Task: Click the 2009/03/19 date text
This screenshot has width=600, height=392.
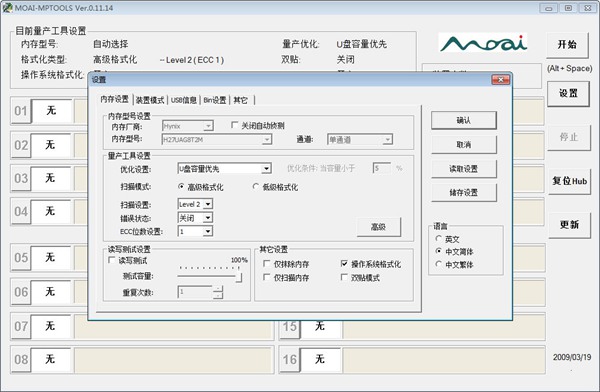Action: 572,358
